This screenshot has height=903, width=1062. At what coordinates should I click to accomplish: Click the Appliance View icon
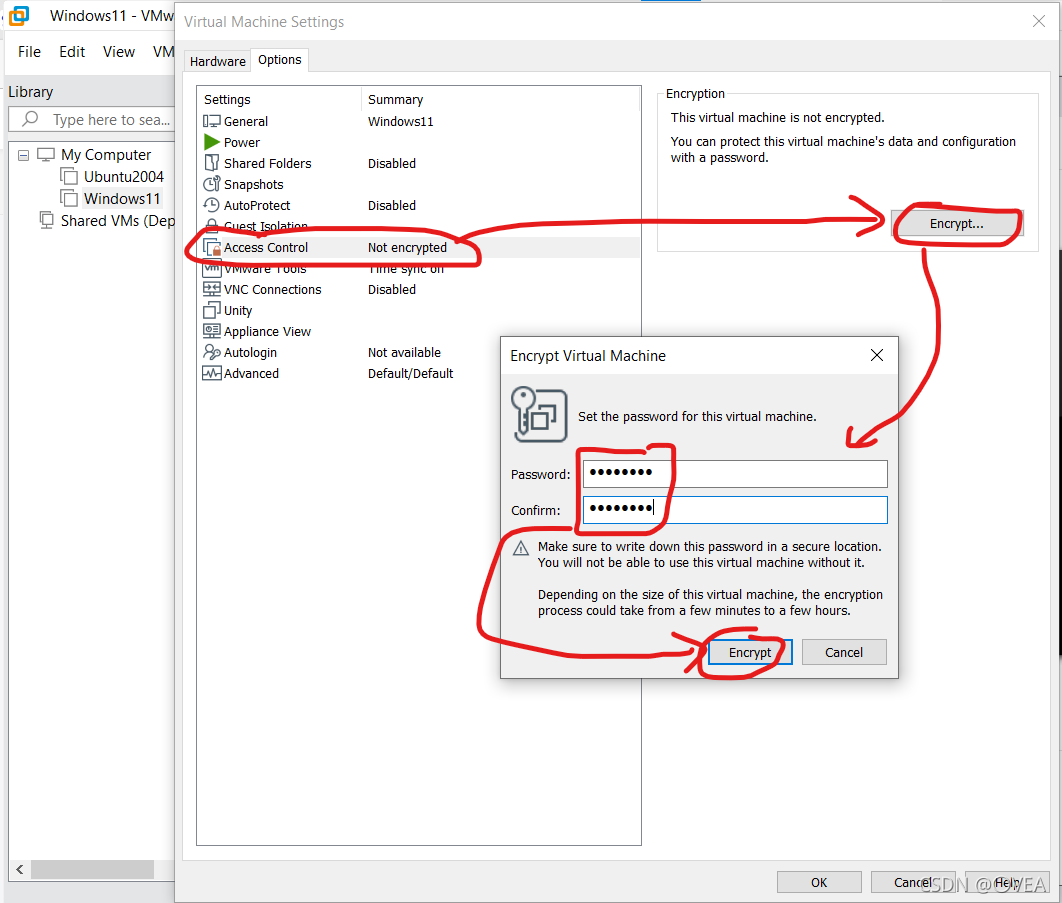pyautogui.click(x=211, y=331)
